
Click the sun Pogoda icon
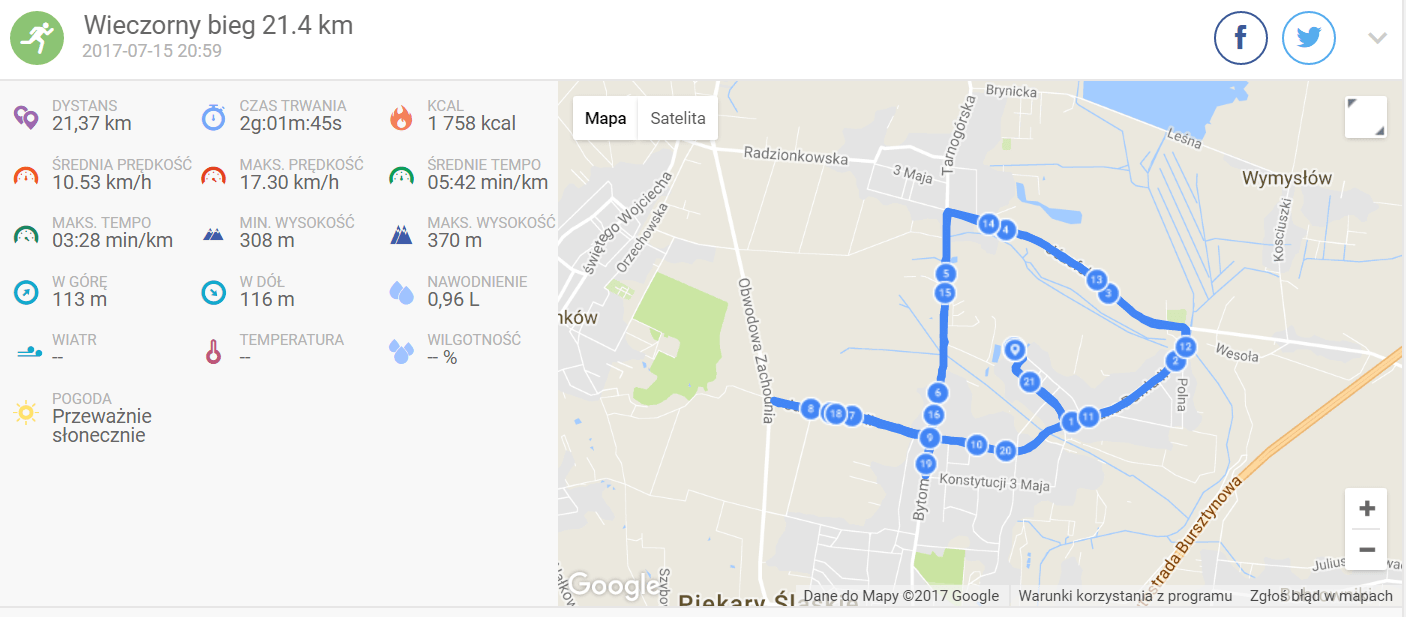[26, 411]
